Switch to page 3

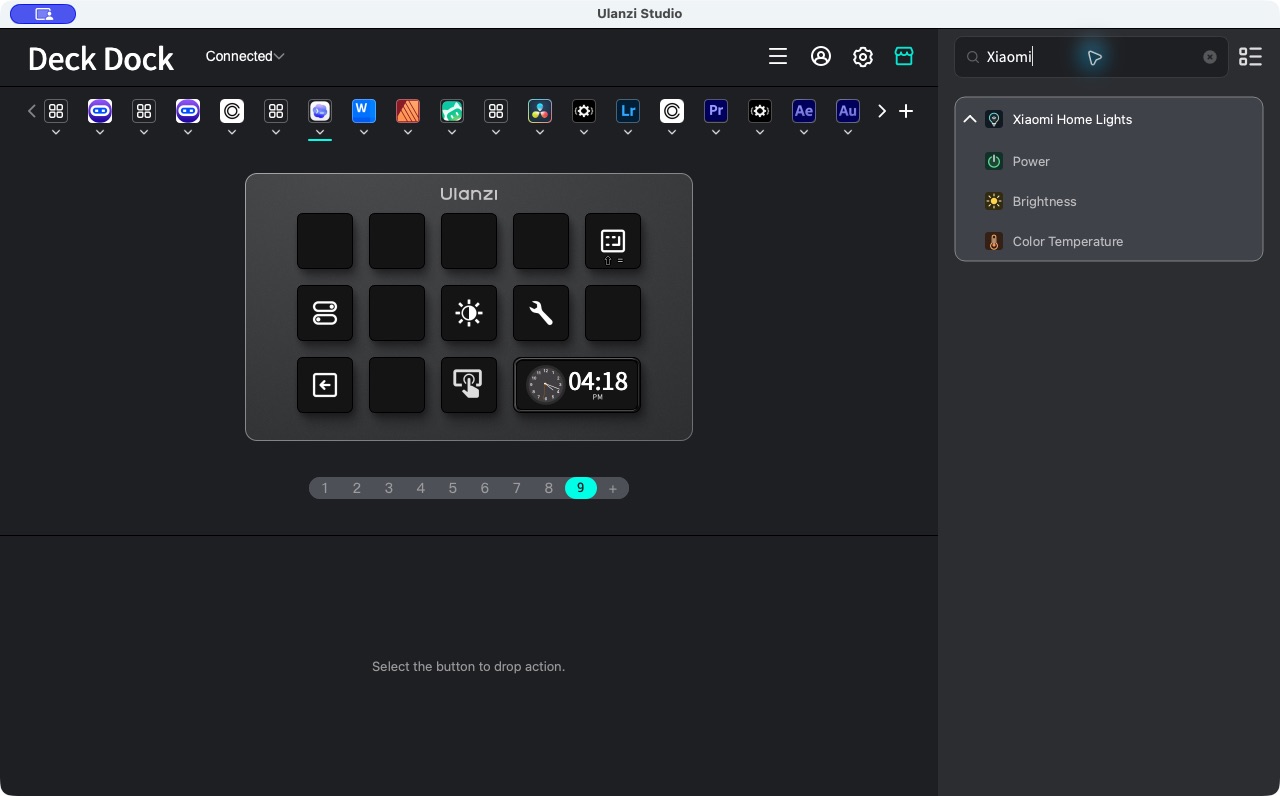[x=389, y=488]
